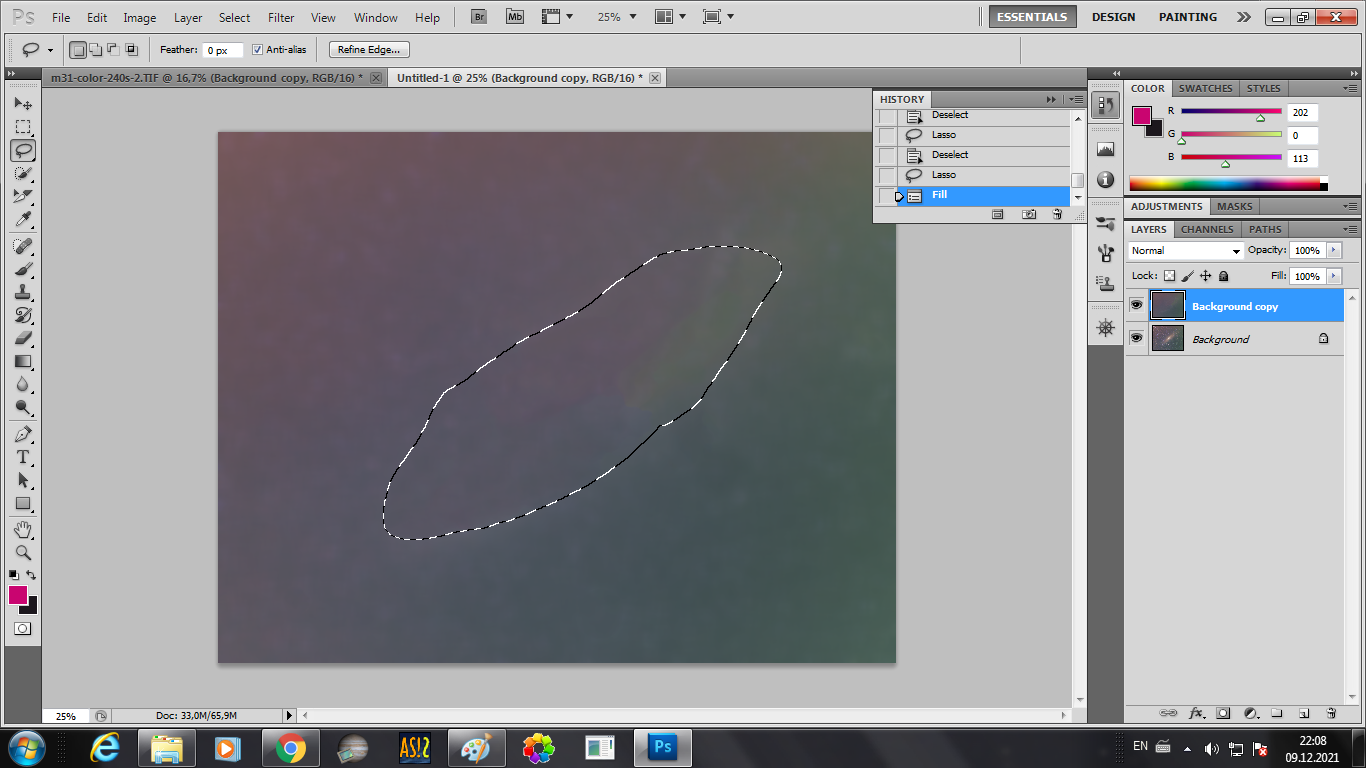The height and width of the screenshot is (768, 1366).
Task: Select the Pen tool
Action: coord(23,434)
